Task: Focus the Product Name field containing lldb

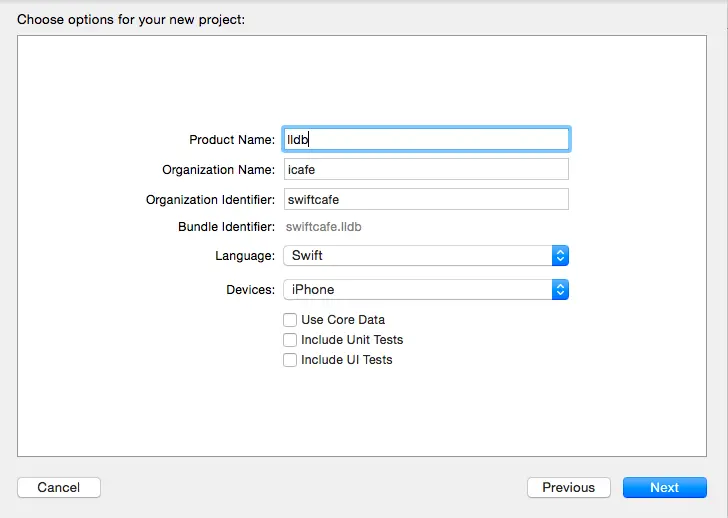Action: tap(426, 139)
